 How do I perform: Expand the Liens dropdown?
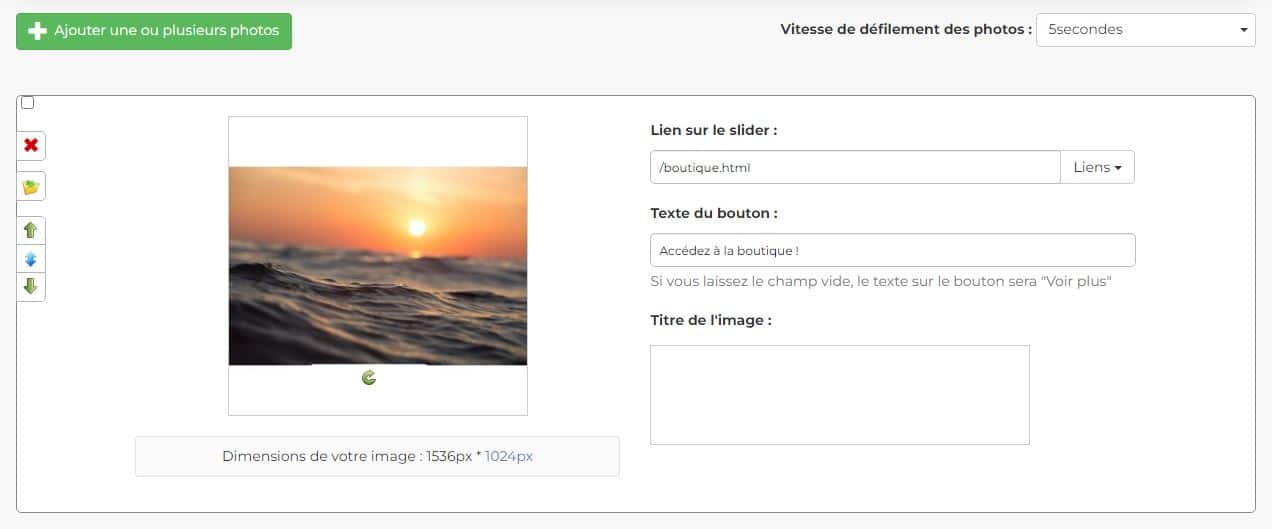1097,167
